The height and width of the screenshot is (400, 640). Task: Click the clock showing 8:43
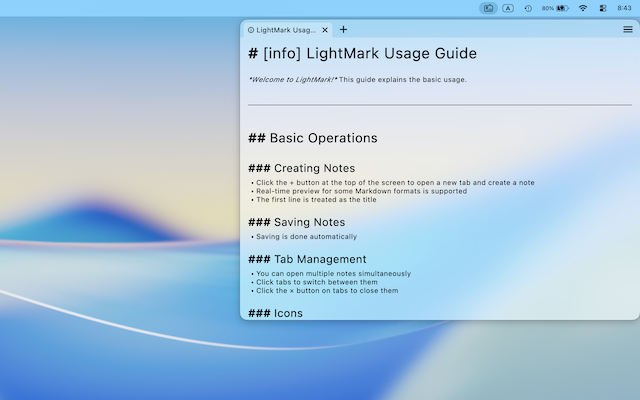coord(624,8)
